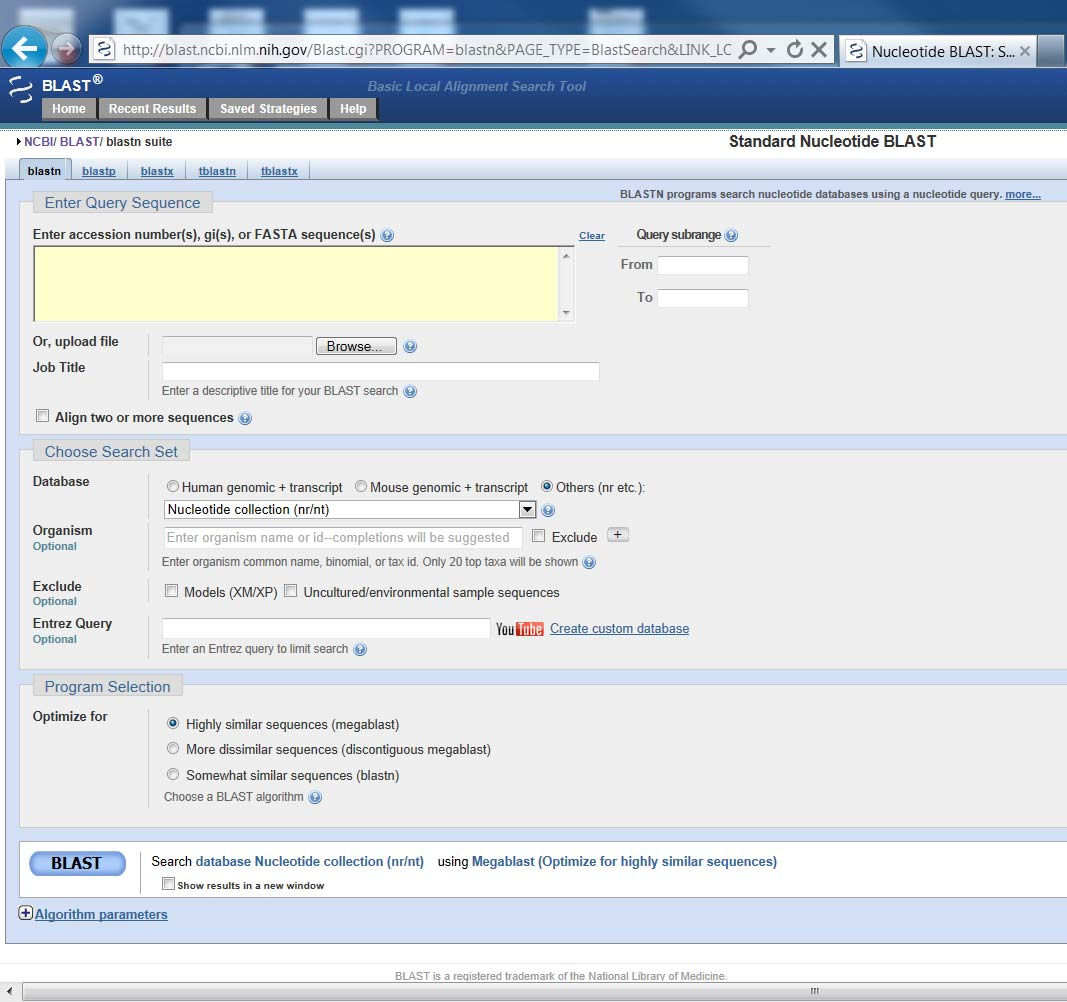The width and height of the screenshot is (1067, 1002).
Task: Click the BLAST breadcrumb link
Action: point(80,142)
